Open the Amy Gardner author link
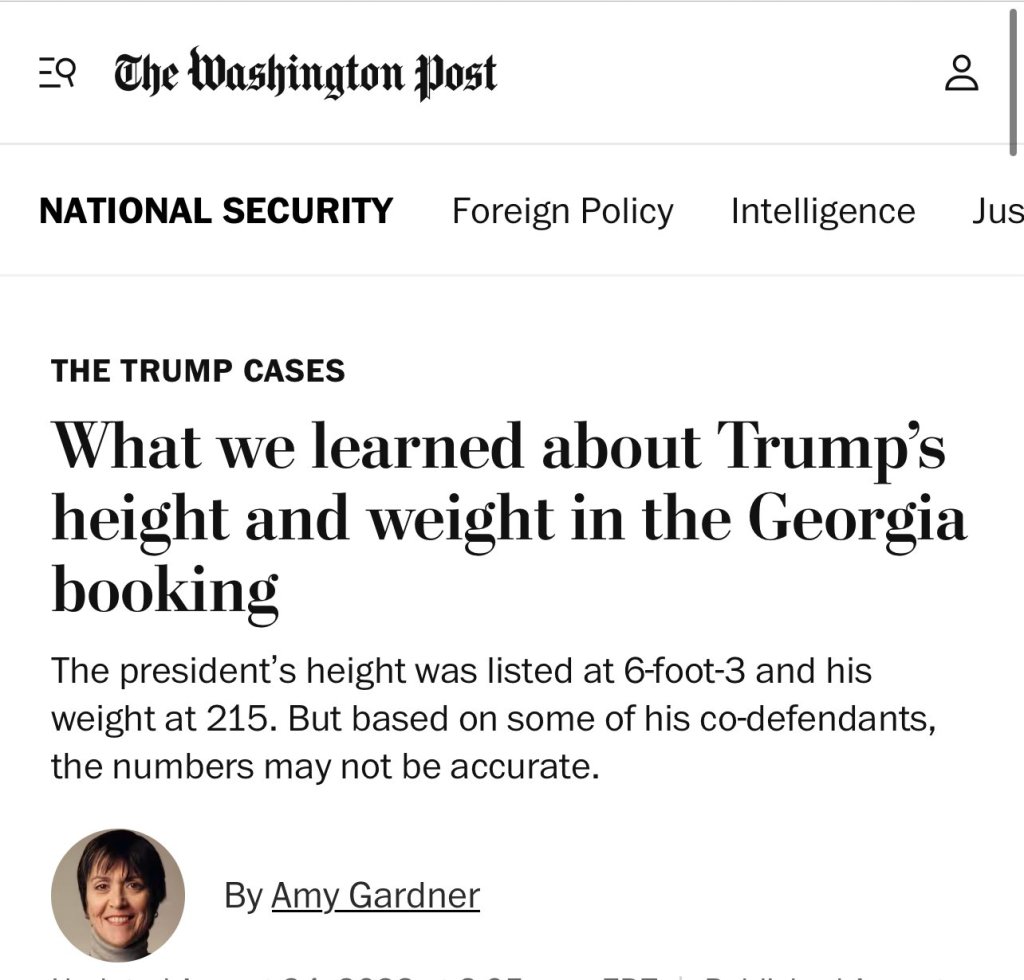This screenshot has height=980, width=1024. (375, 895)
